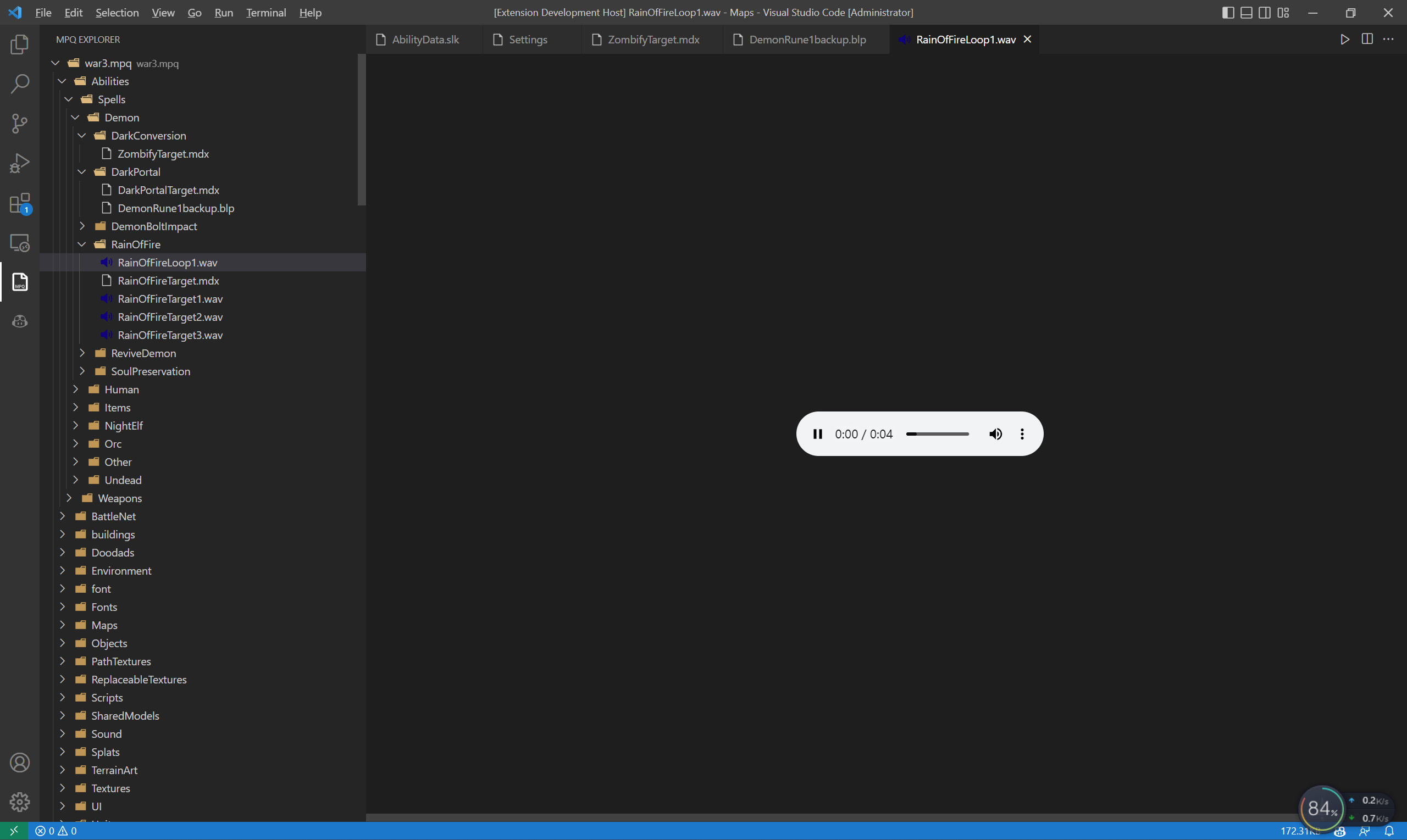
Task: Toggle primary side bar layout icon
Action: (x=1228, y=13)
